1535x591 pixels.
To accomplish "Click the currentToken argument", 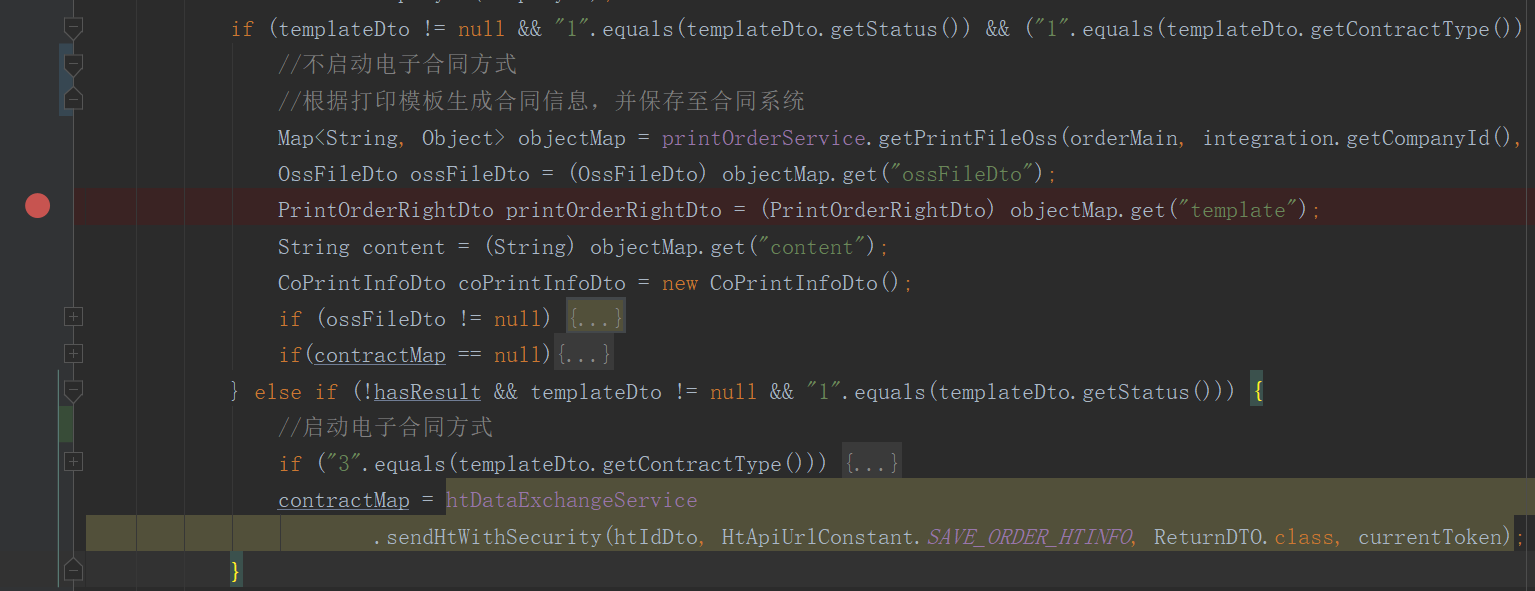I will [1430, 537].
